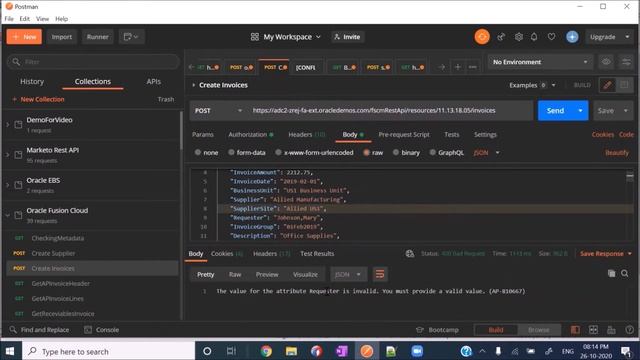
Task: Select the GraphQL body option
Action: pyautogui.click(x=447, y=153)
